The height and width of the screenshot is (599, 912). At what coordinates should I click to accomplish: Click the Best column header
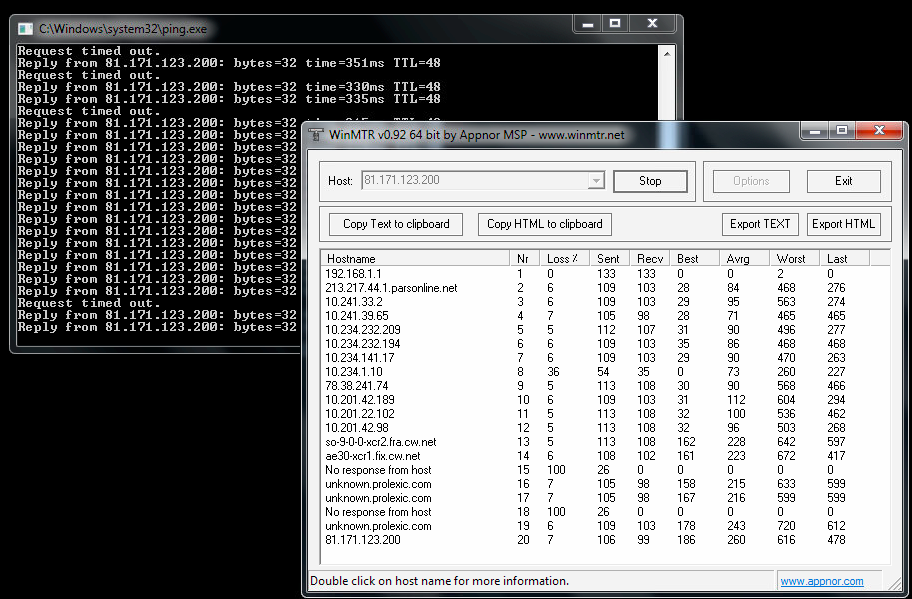point(694,259)
